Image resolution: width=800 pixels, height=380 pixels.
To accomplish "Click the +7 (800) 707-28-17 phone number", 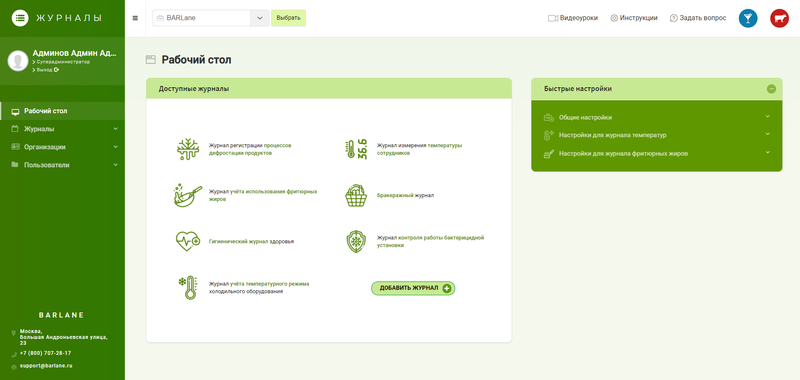I will 45,353.
